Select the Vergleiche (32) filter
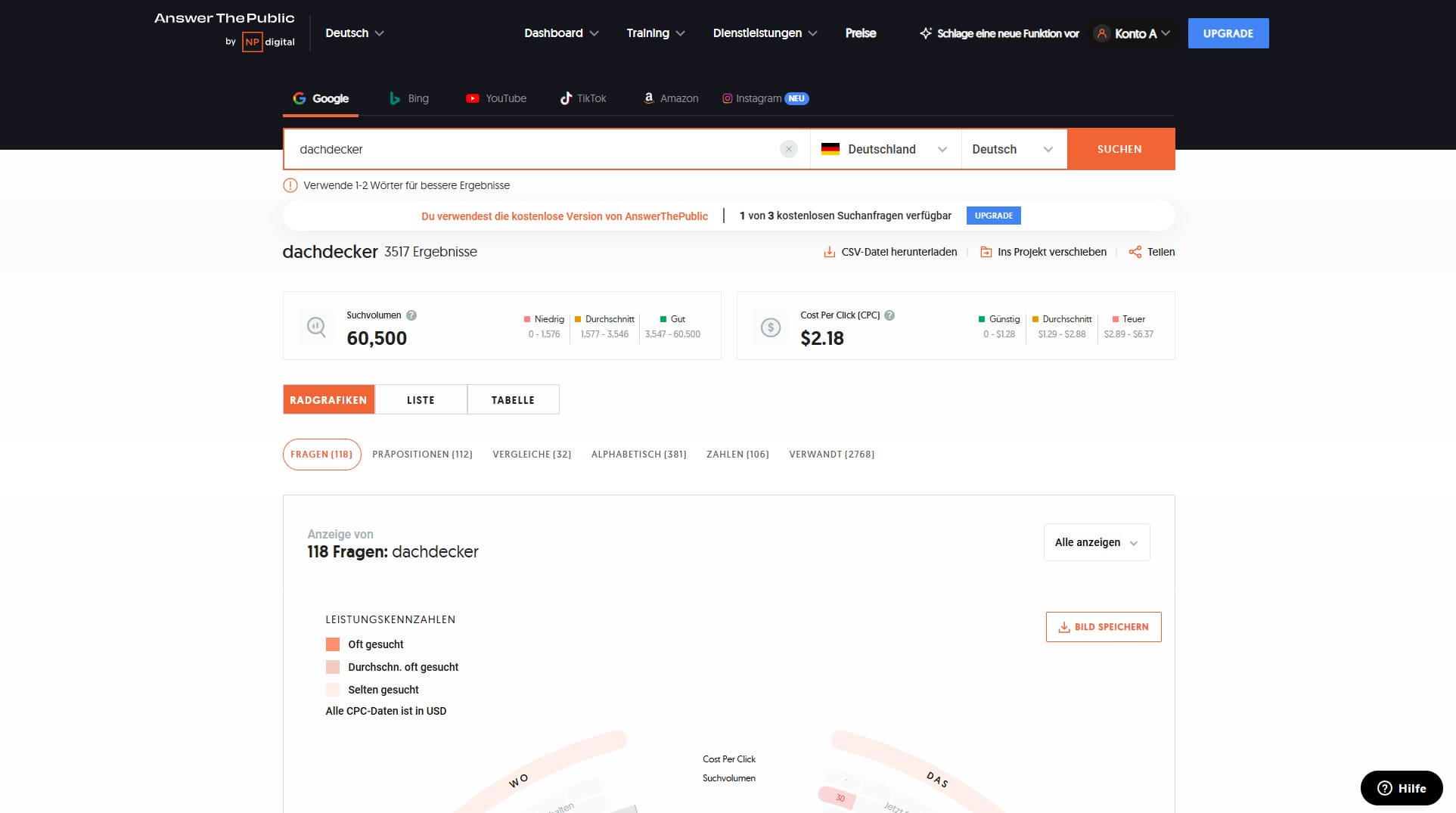 [532, 455]
